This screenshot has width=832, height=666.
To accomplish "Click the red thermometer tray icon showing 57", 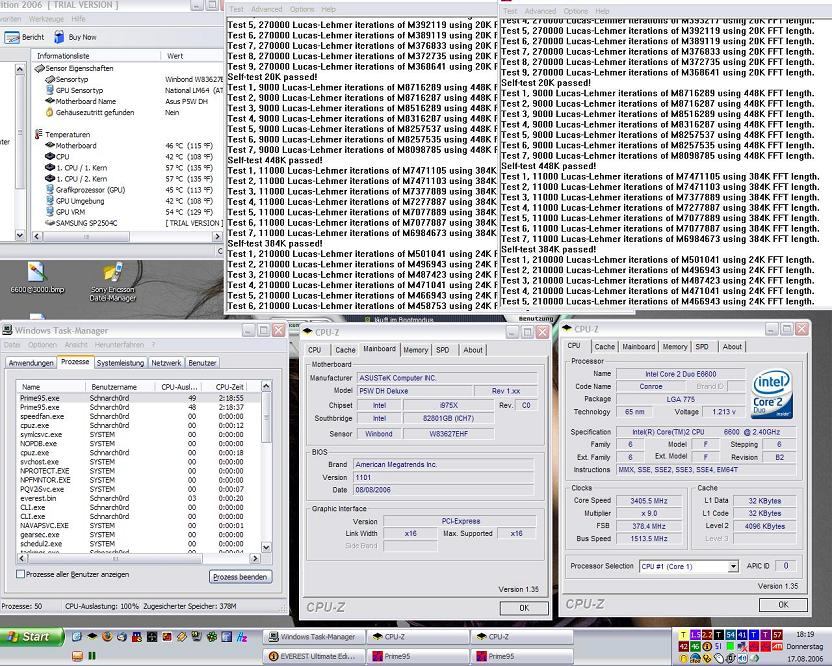I will 777,635.
